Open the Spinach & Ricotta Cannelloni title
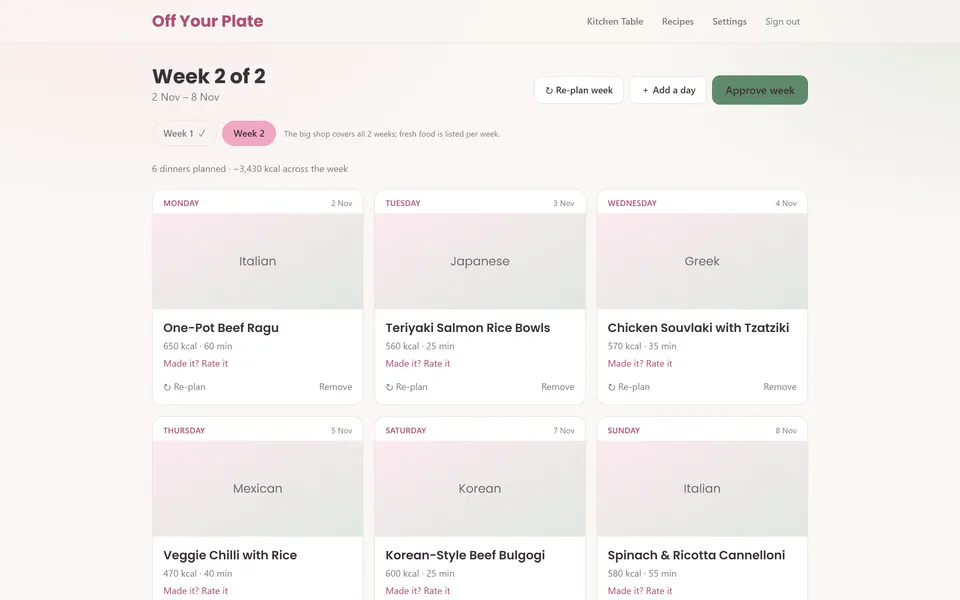The image size is (960, 600). click(x=696, y=555)
